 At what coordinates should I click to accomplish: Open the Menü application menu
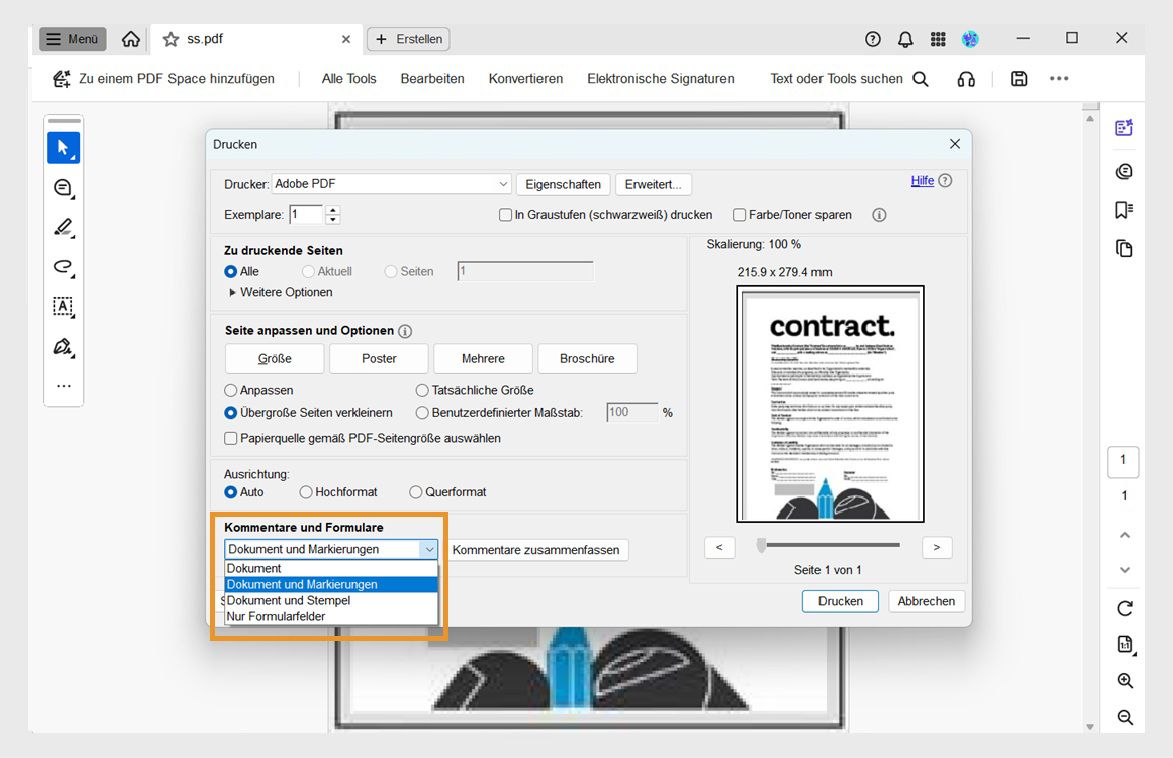[x=72, y=39]
